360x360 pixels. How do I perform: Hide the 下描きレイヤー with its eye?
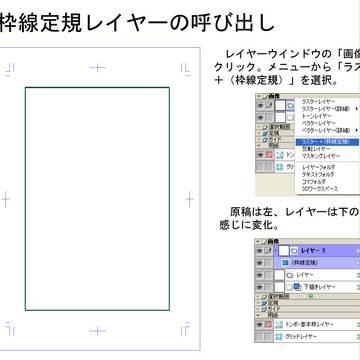[260, 287]
